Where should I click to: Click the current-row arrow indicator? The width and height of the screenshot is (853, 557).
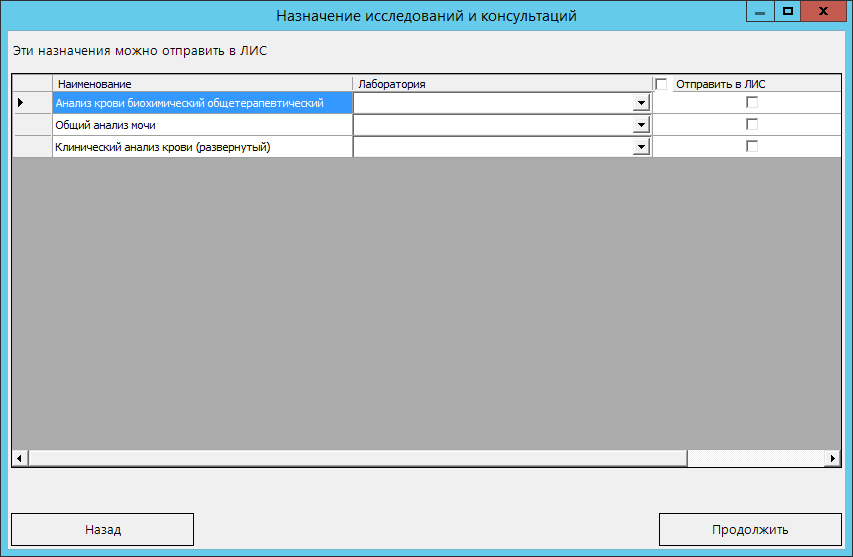[21, 103]
